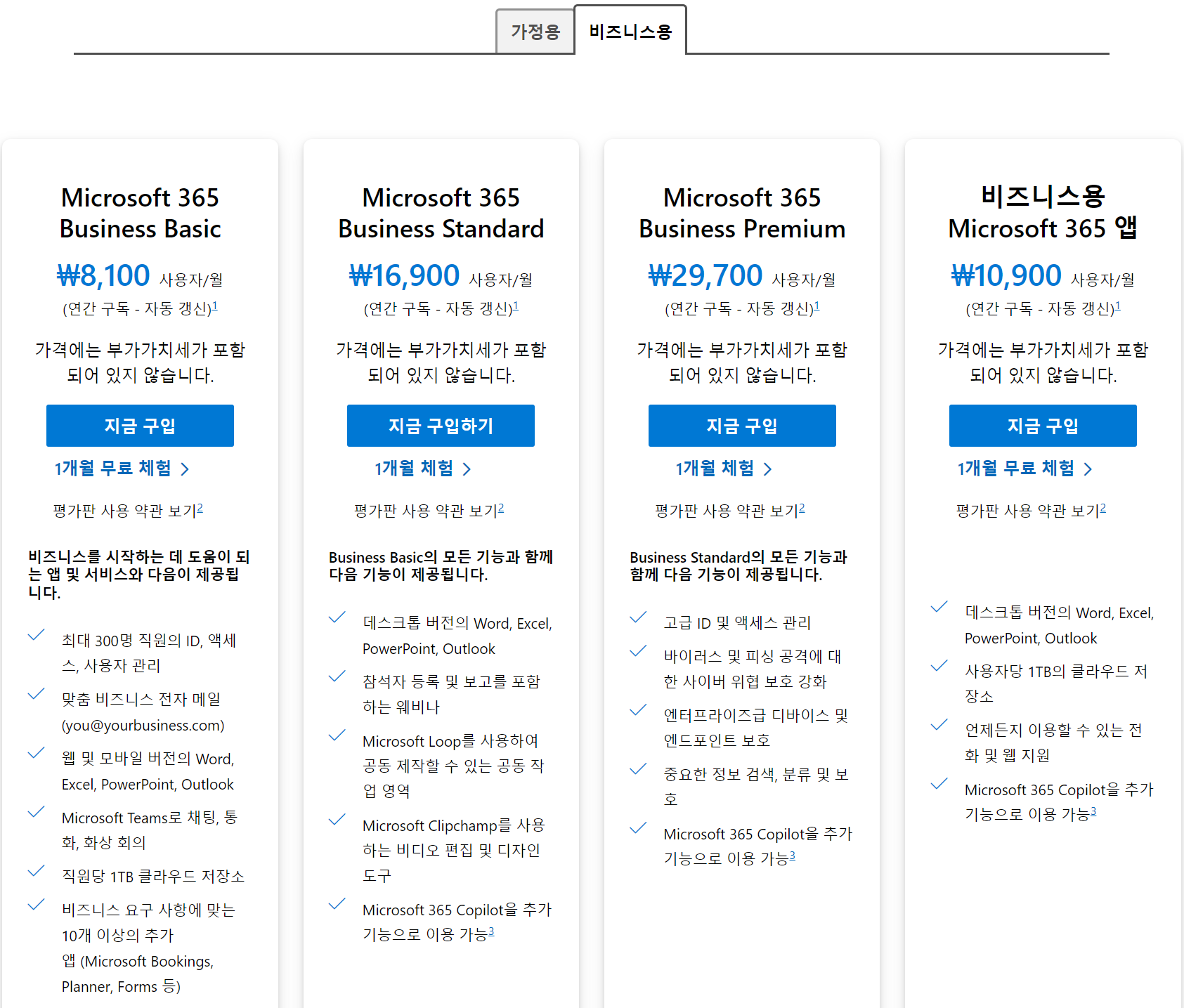Click 지금 구입하기 for Business Standard
Screen dimensions: 1184x1008
coord(441,426)
